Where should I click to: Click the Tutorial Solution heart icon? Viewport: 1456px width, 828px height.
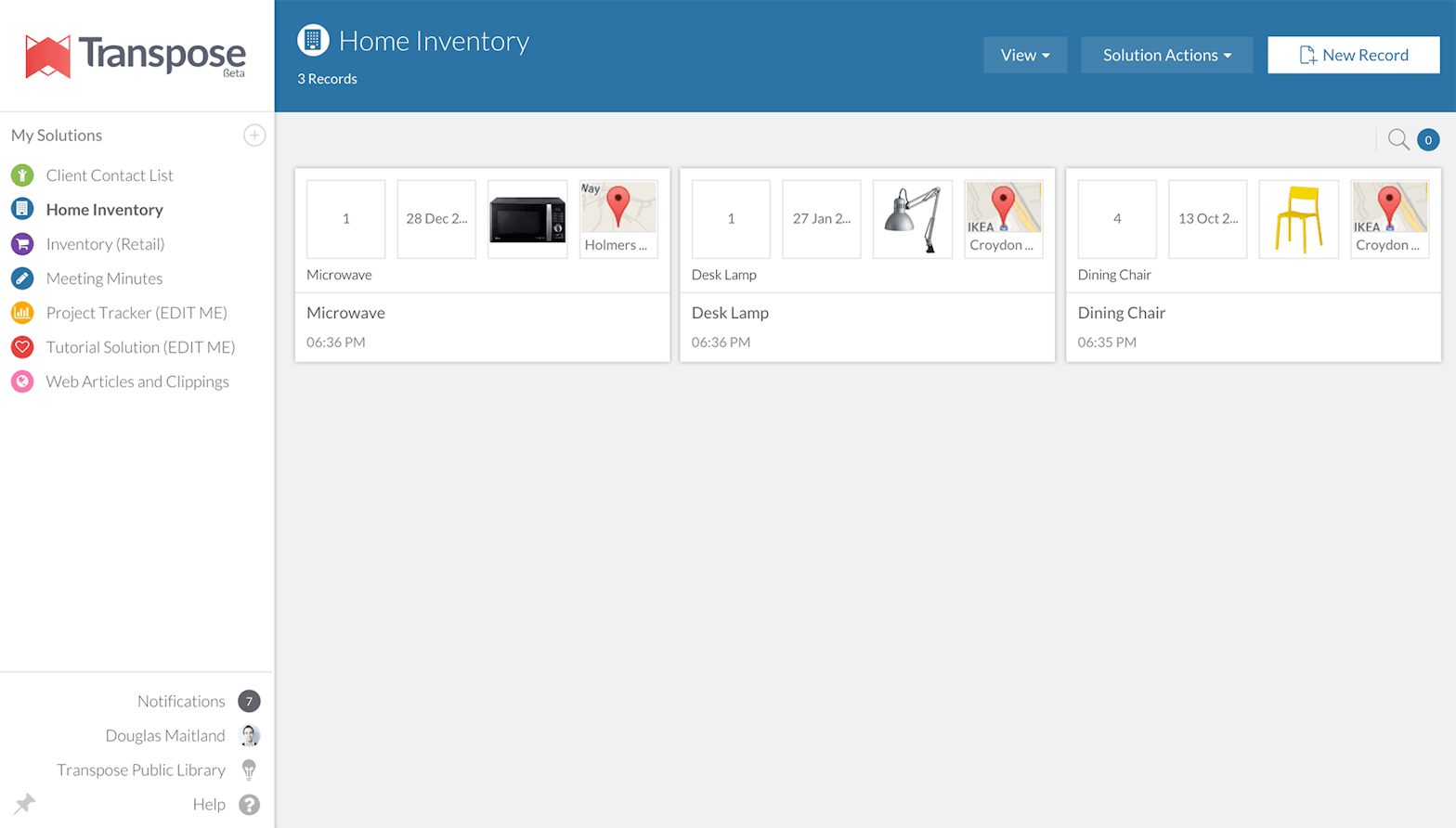[x=22, y=347]
